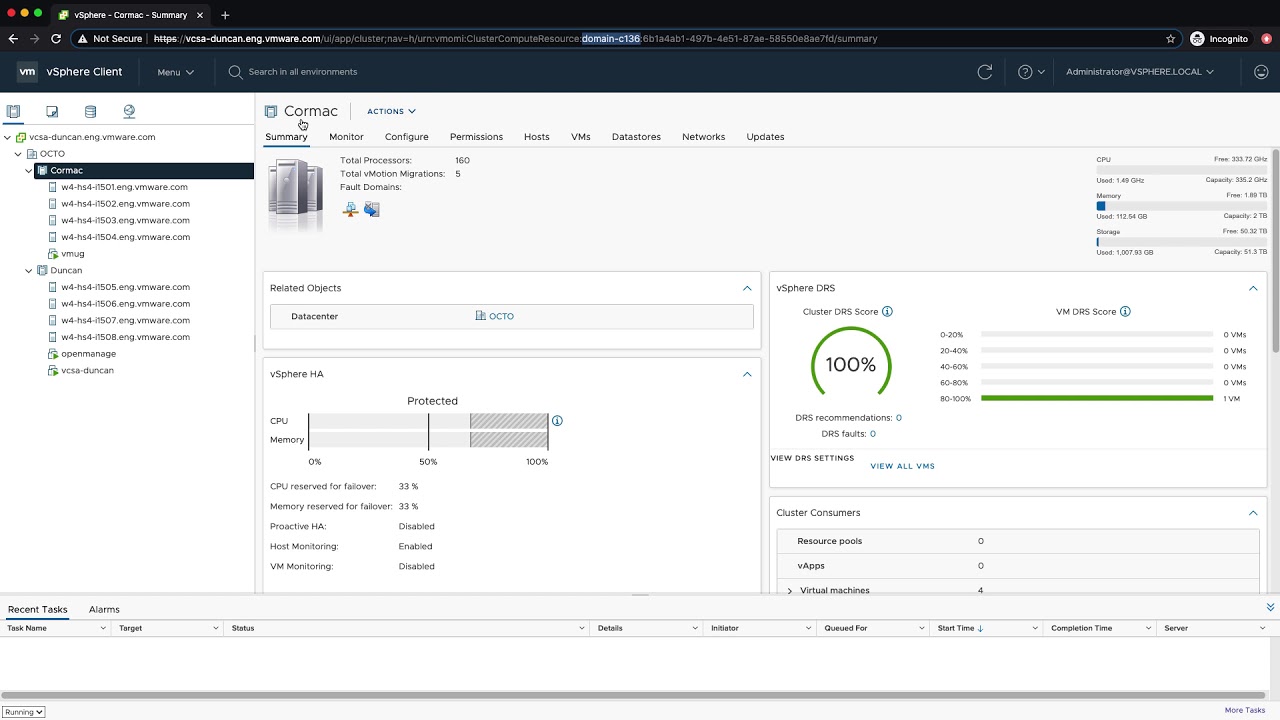
Task: Open the VMs tab
Action: coord(581,137)
